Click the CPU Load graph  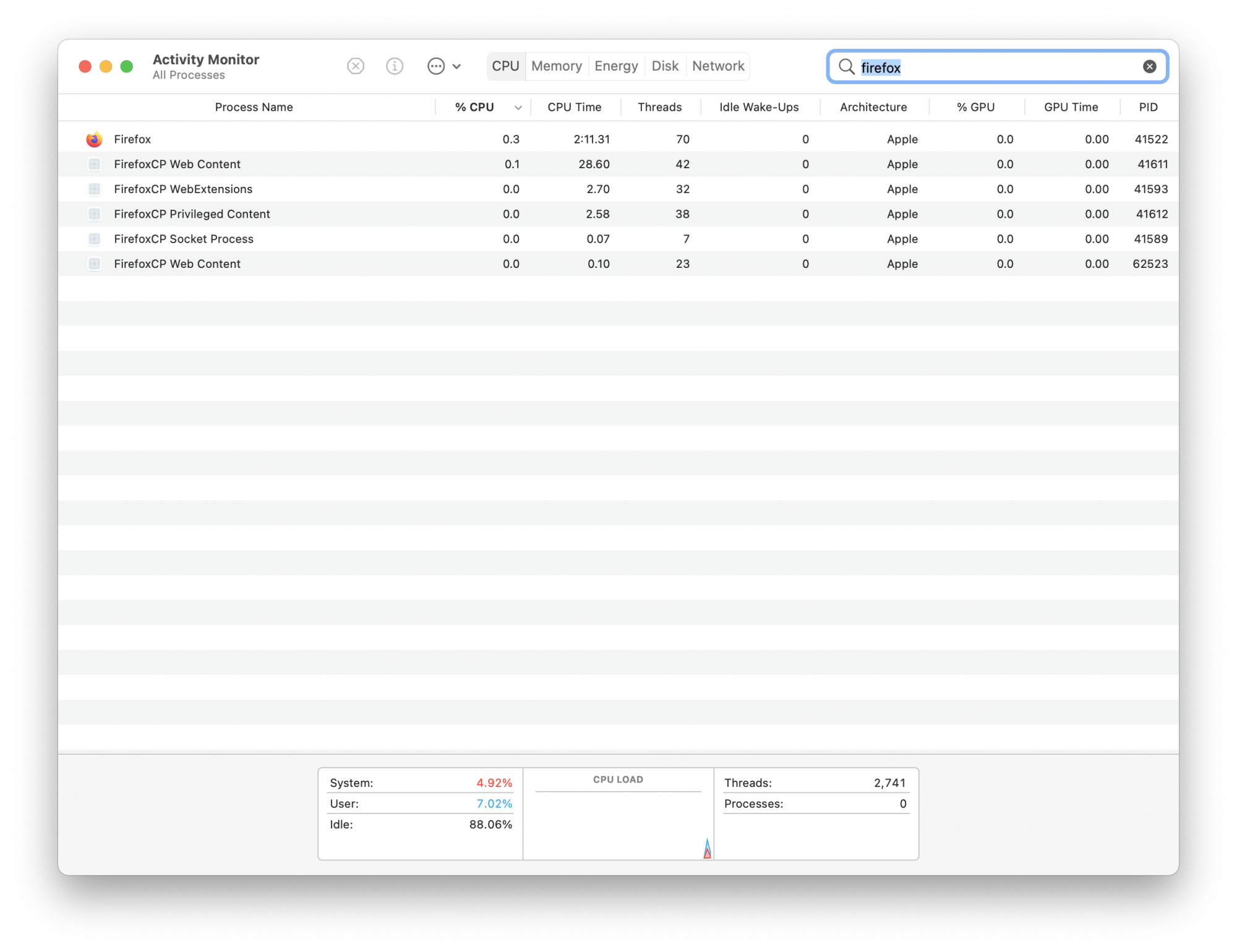(x=618, y=823)
